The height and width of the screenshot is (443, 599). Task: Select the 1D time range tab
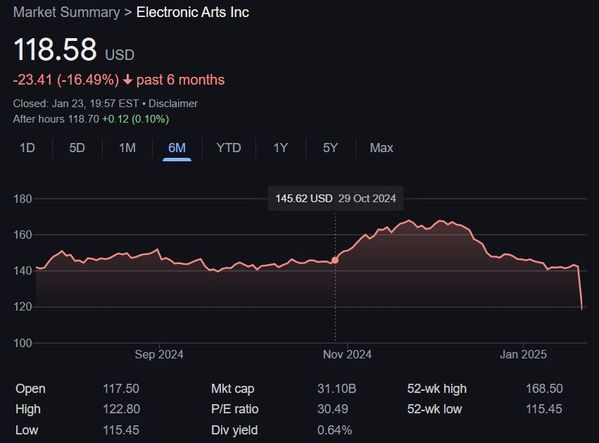point(27,148)
